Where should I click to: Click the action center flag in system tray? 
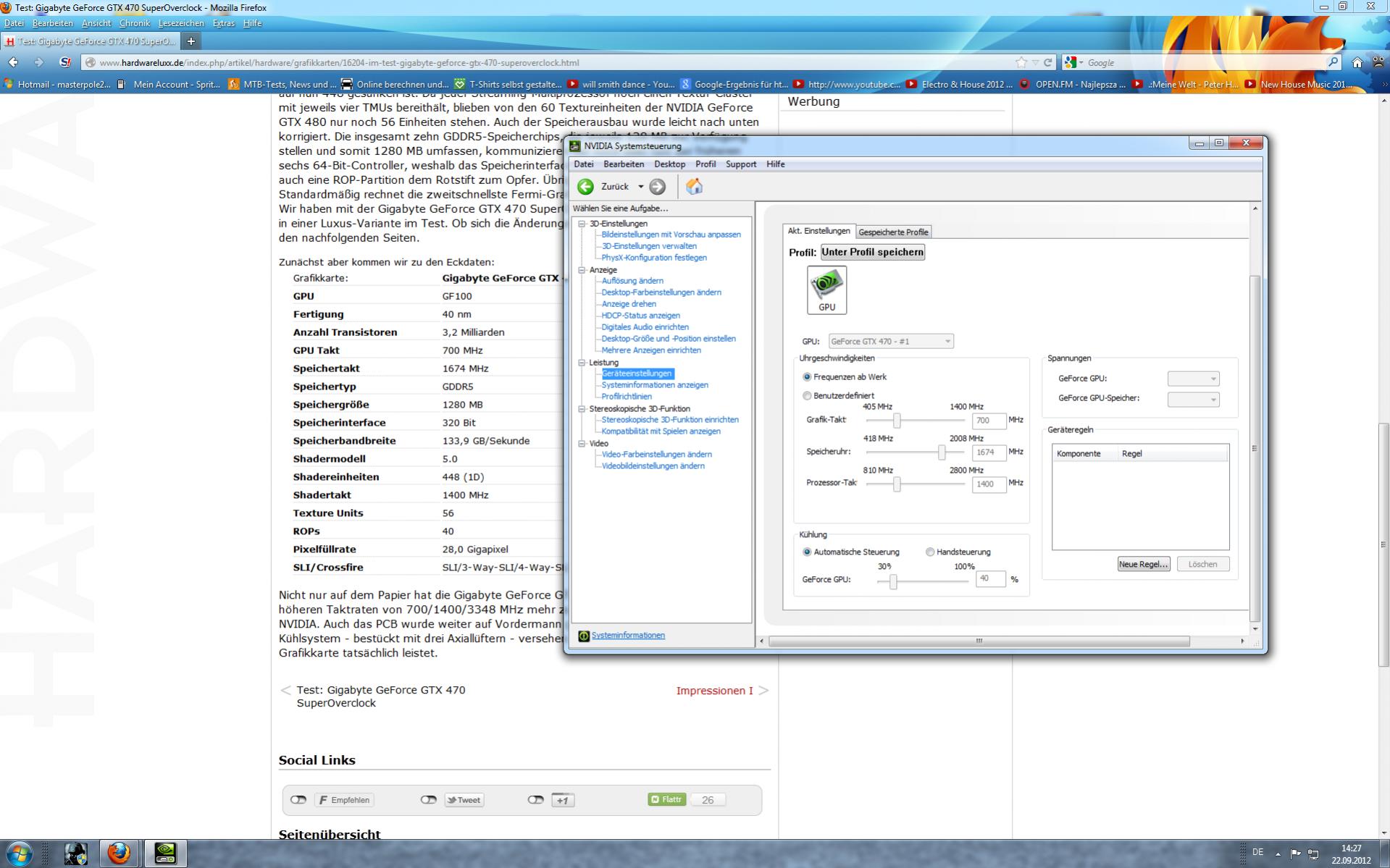pos(1295,853)
